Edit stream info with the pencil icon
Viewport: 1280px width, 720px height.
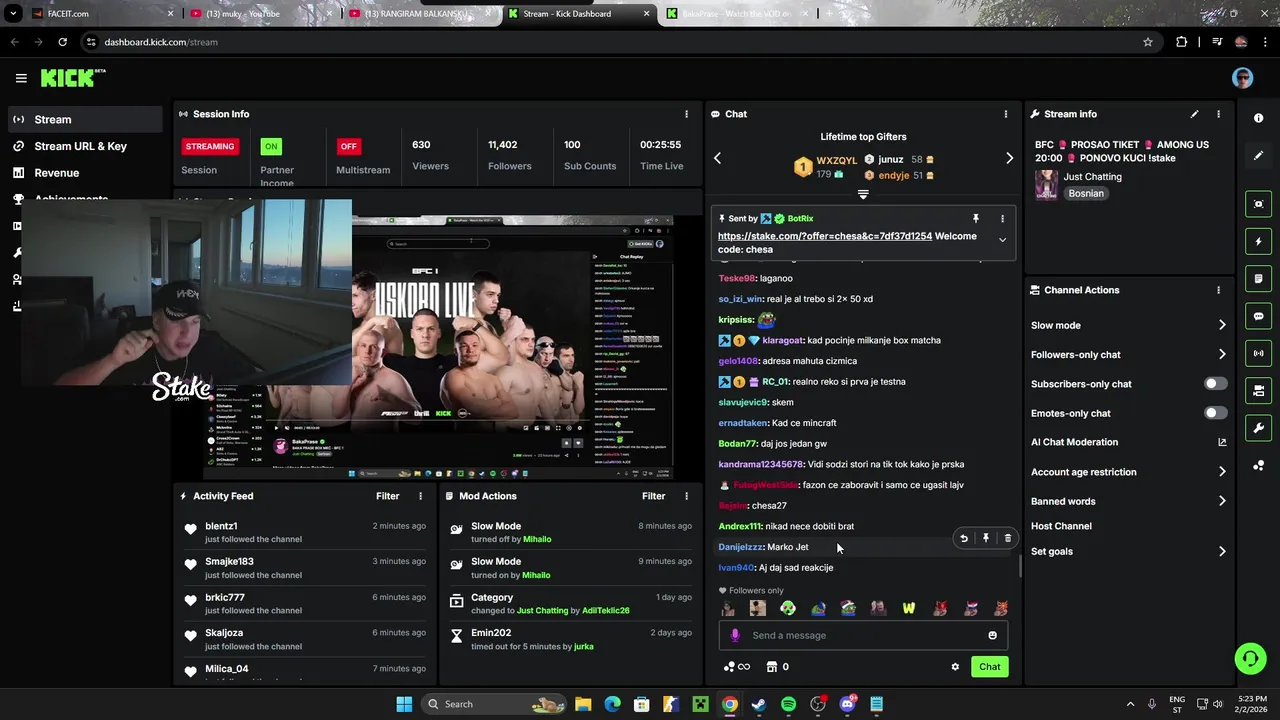coord(1194,114)
